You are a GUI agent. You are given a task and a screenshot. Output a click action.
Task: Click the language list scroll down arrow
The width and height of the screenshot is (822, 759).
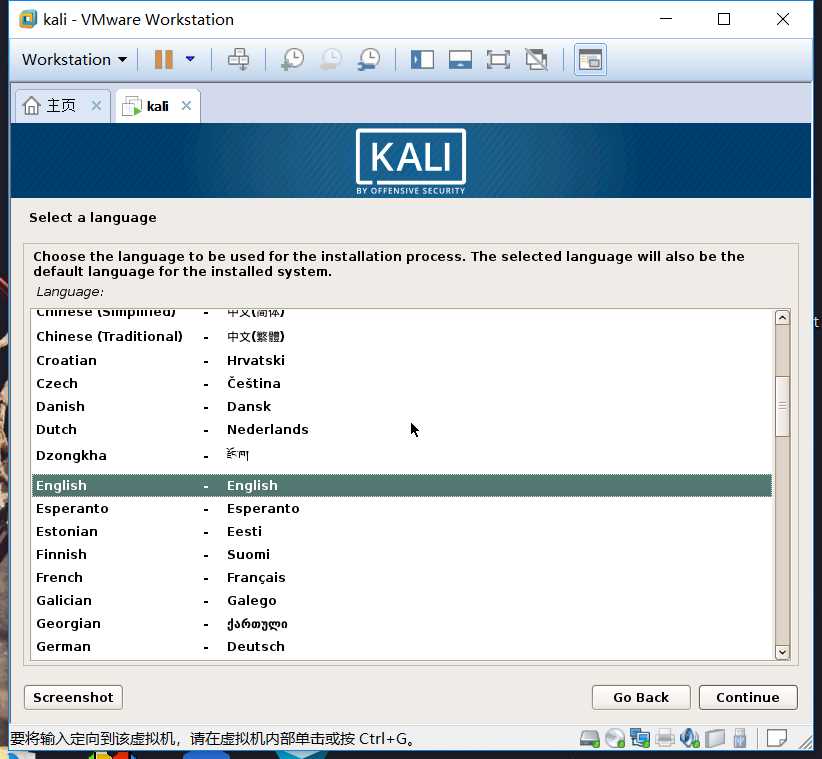[782, 652]
